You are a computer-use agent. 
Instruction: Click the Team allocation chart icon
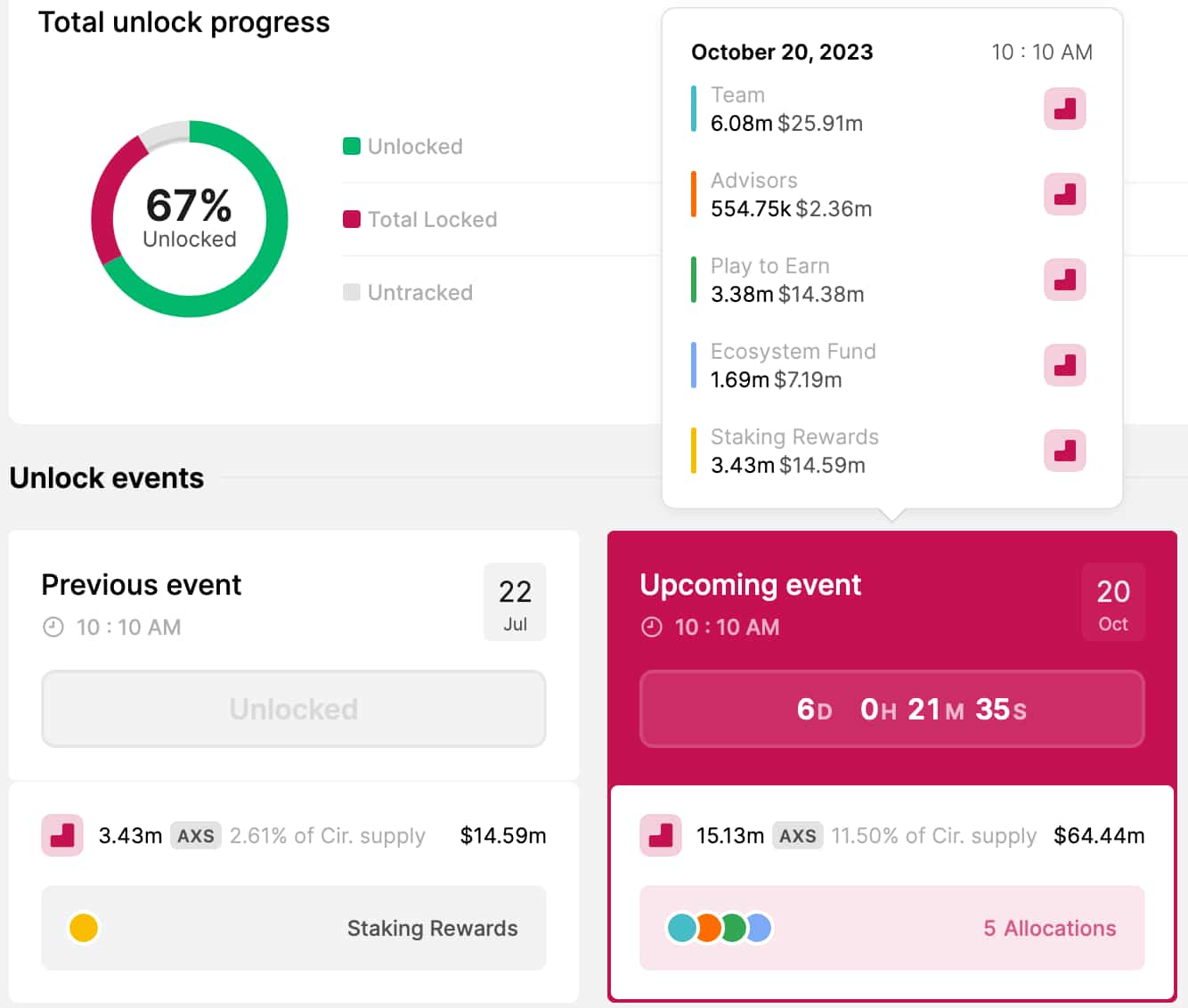coord(1065,109)
